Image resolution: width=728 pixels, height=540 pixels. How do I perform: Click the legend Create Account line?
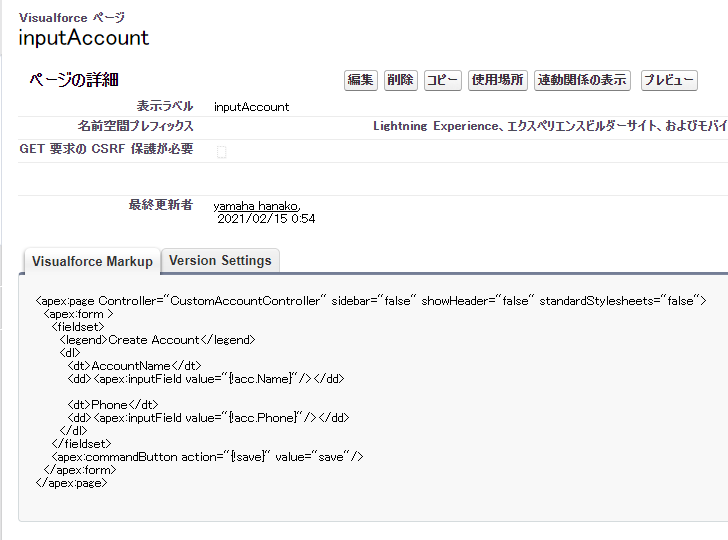157,340
